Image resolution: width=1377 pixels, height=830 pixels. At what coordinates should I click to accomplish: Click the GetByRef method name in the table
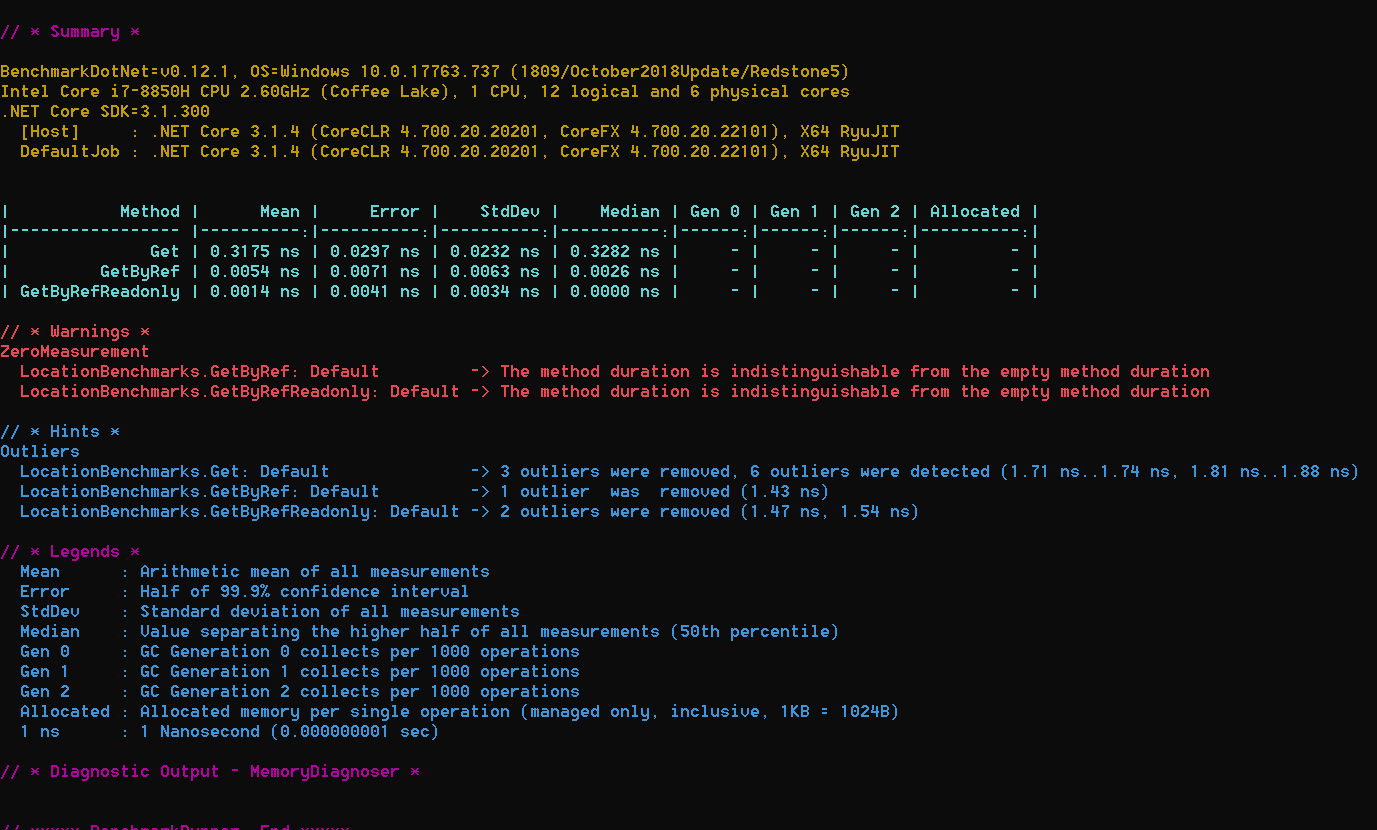point(139,272)
